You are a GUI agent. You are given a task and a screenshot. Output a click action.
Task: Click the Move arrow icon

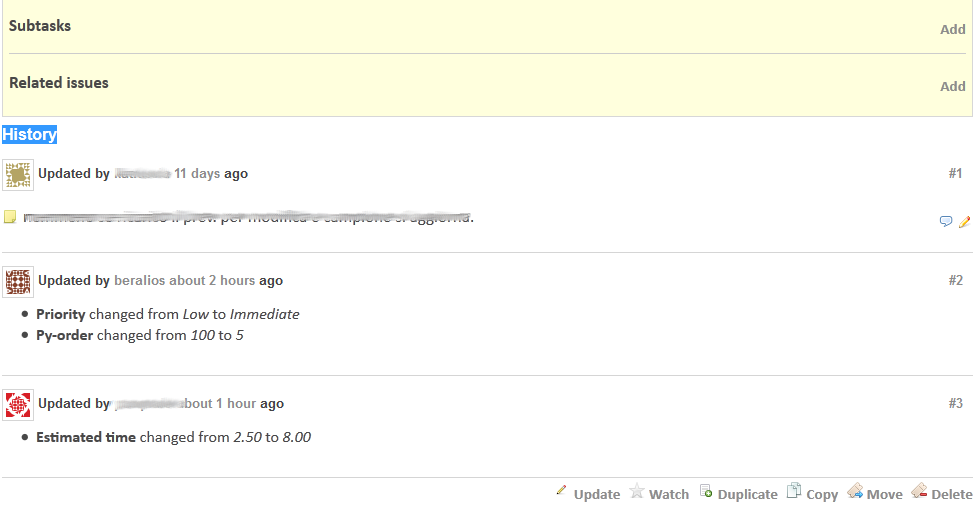coord(855,491)
